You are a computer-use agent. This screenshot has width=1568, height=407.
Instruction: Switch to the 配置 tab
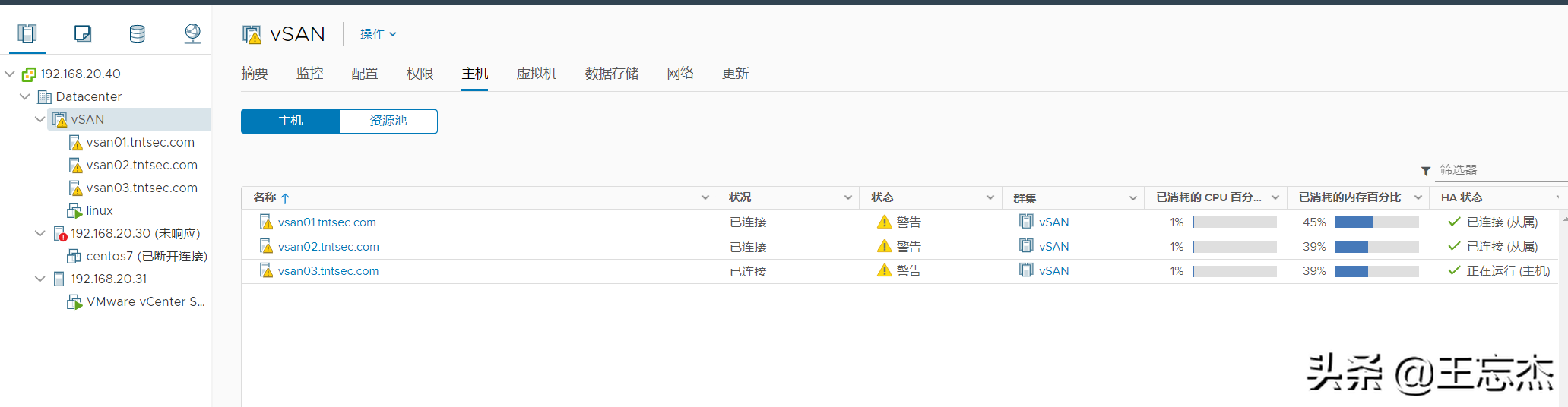(x=365, y=74)
